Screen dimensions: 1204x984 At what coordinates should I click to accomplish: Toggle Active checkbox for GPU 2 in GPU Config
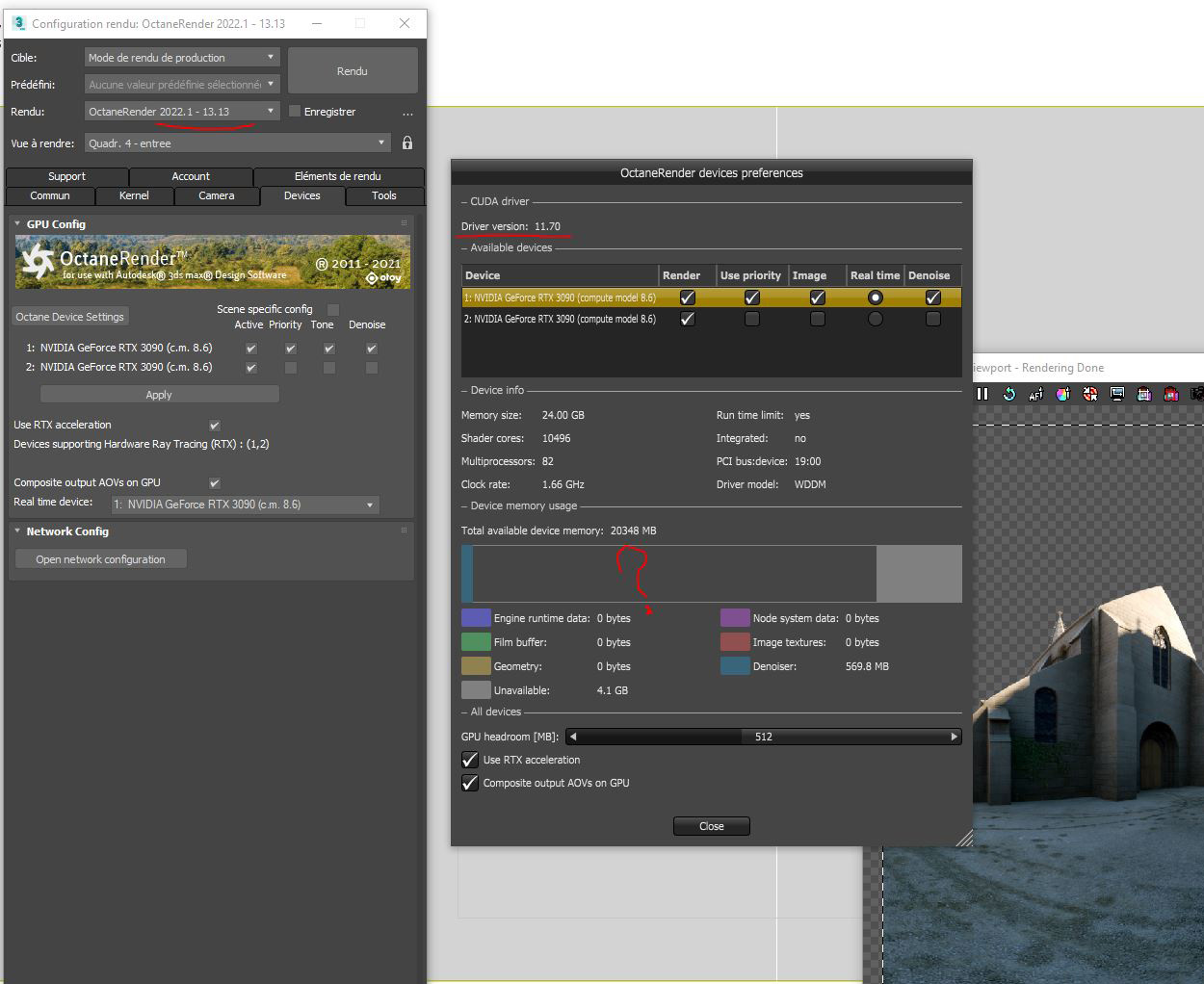point(251,368)
